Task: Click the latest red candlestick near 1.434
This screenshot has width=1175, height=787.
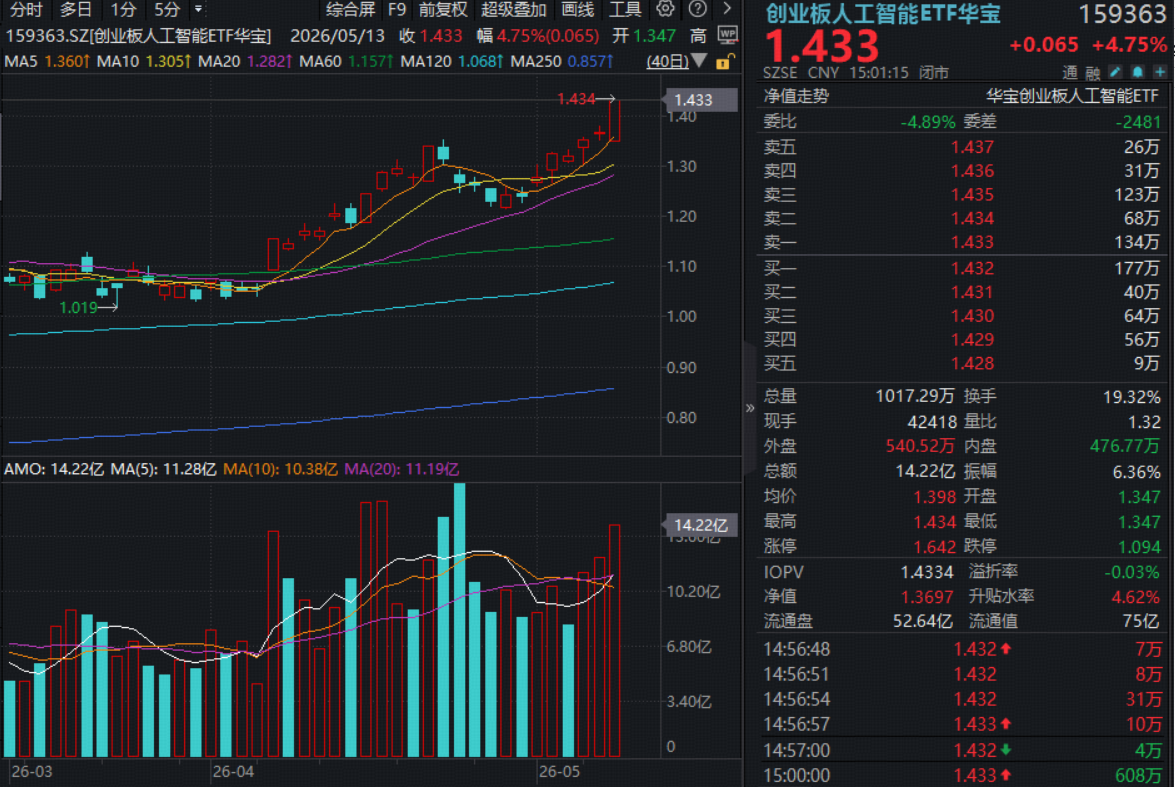Action: (614, 120)
